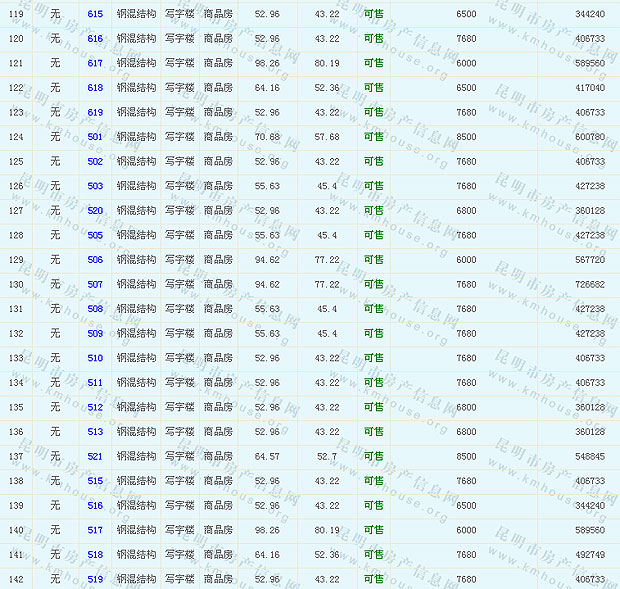Open room 506 link
Screen dimensions: 620x589
95,259
